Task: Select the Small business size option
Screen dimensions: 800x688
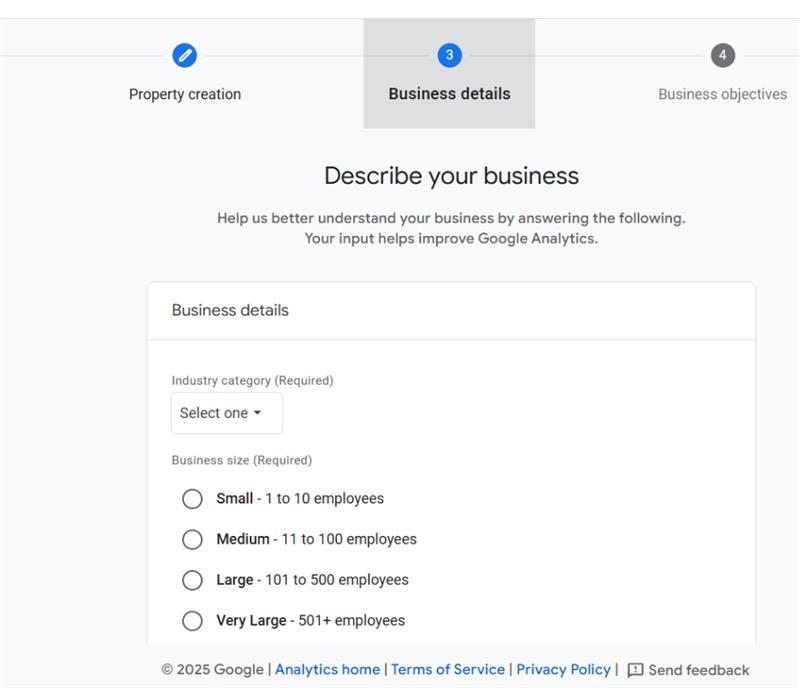Action: point(192,498)
